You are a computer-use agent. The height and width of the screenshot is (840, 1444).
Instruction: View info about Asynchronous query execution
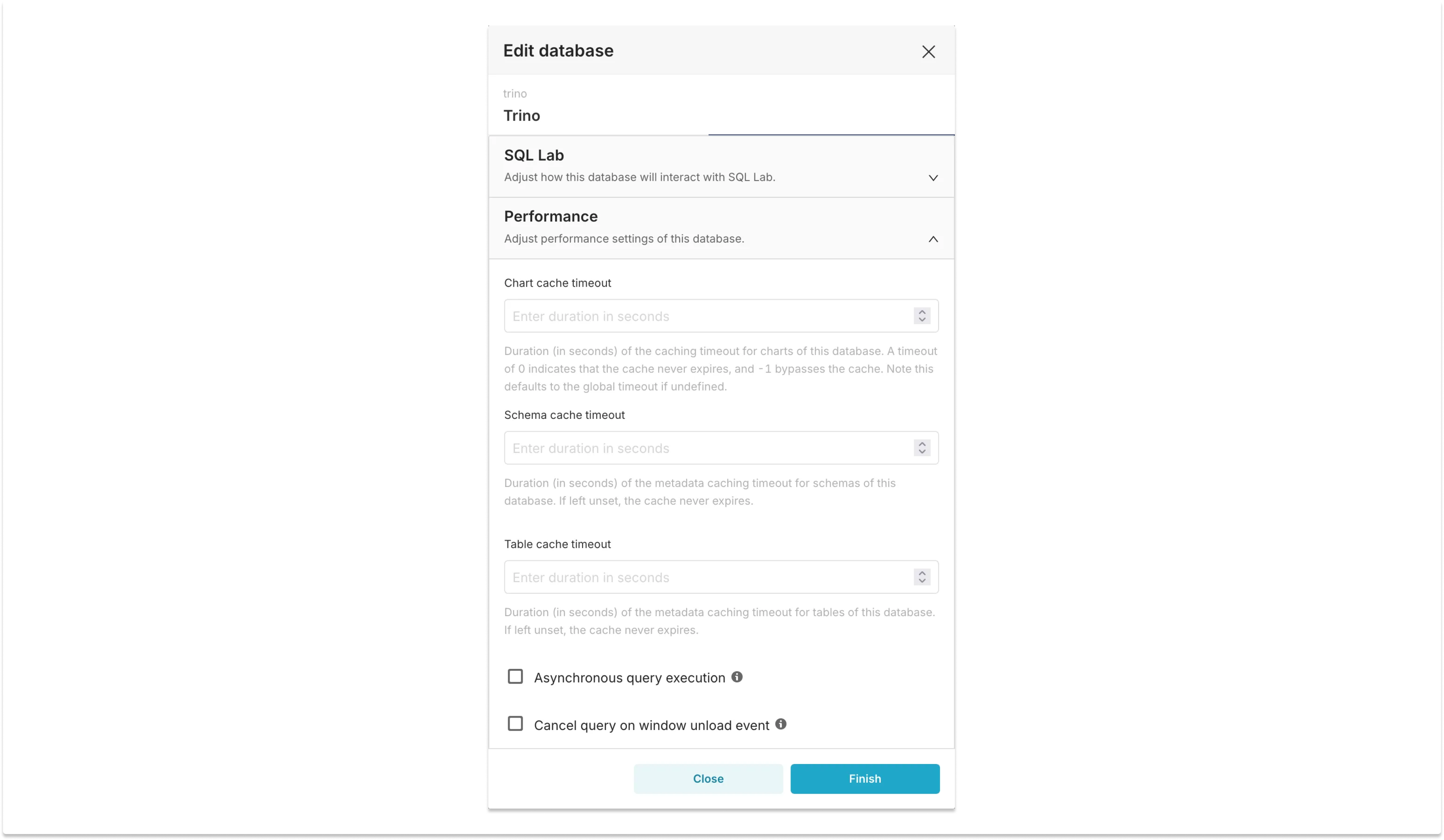click(737, 676)
